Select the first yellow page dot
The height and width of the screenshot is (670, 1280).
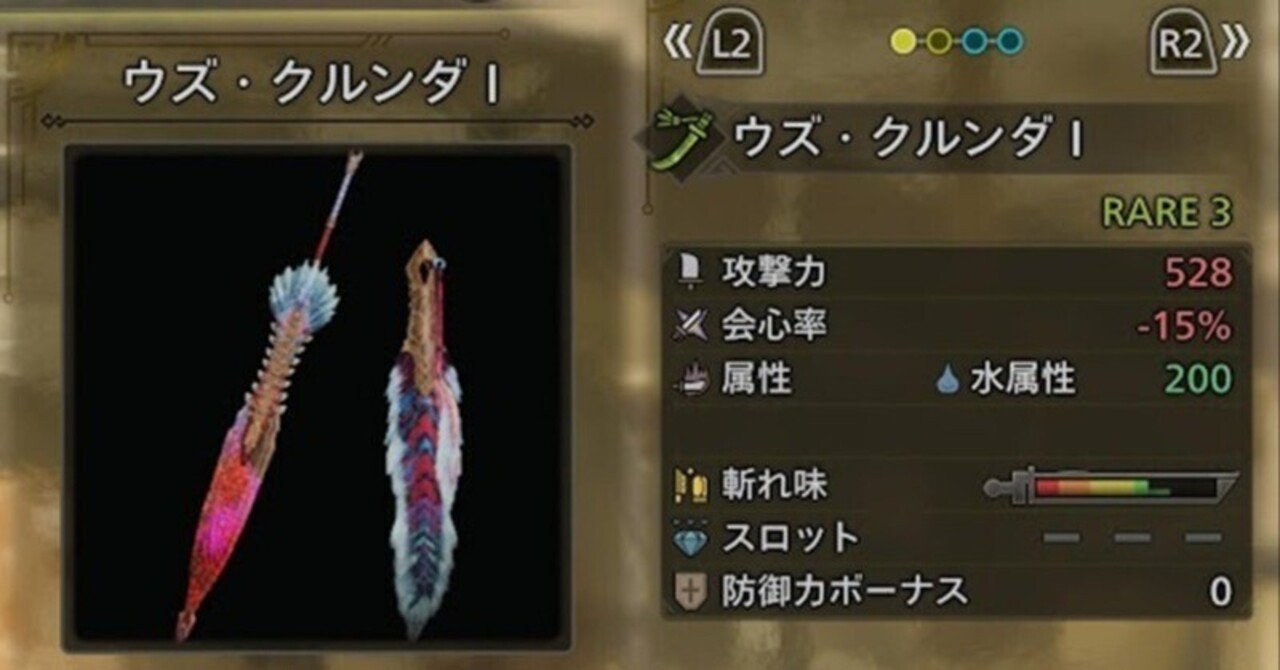(x=903, y=42)
